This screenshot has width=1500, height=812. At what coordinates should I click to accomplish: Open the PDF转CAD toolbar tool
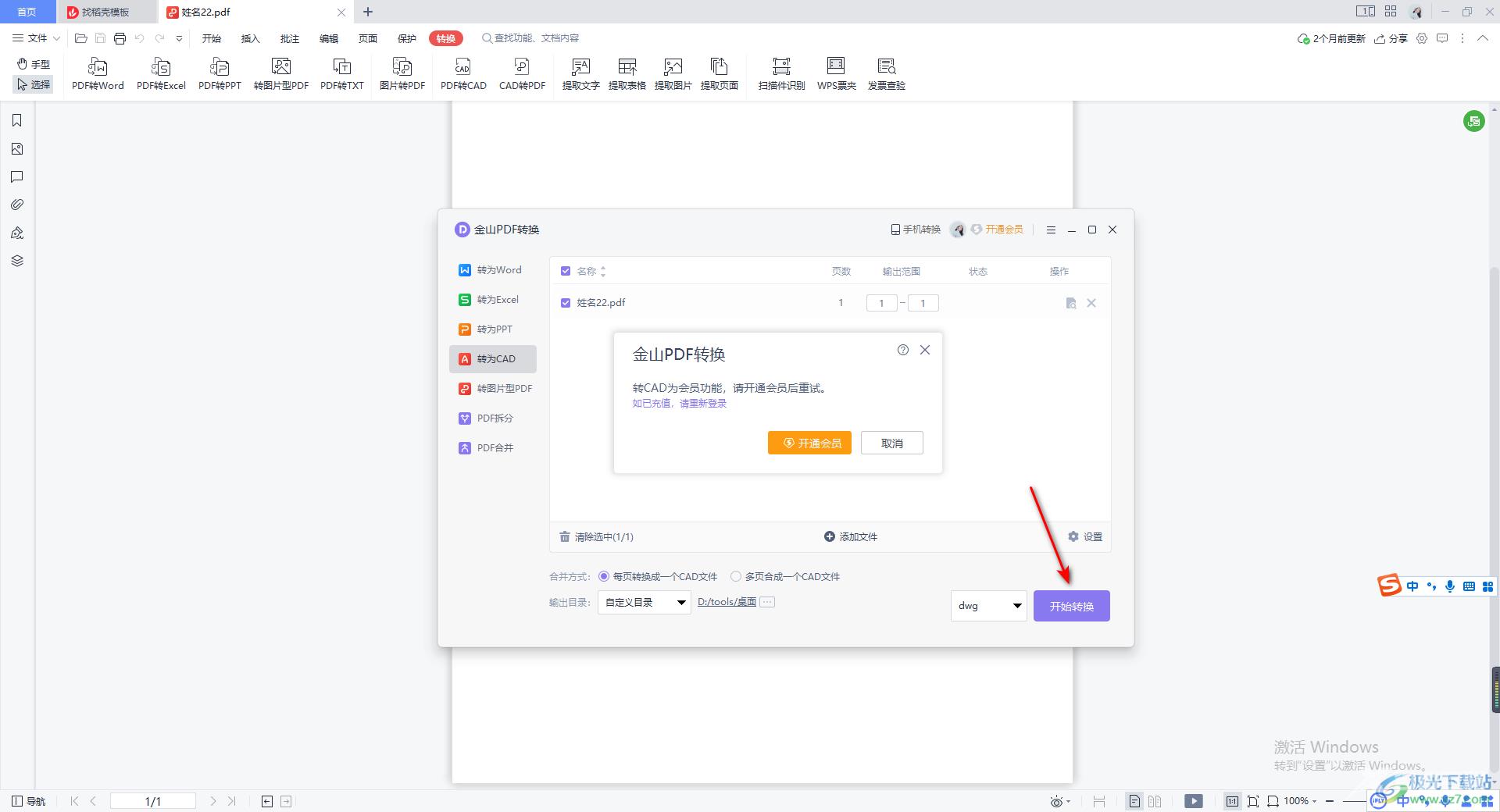[x=463, y=74]
